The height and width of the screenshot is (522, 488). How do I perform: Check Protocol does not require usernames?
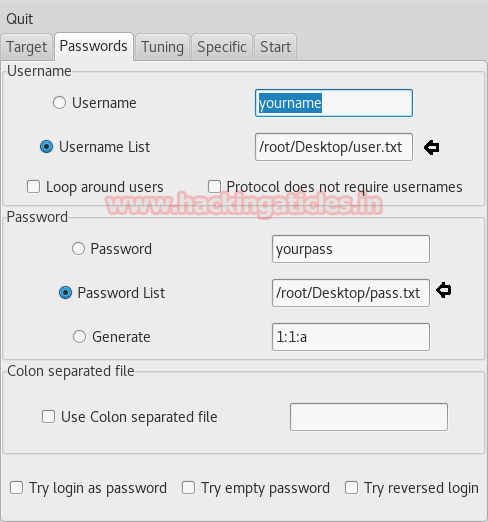coord(214,187)
